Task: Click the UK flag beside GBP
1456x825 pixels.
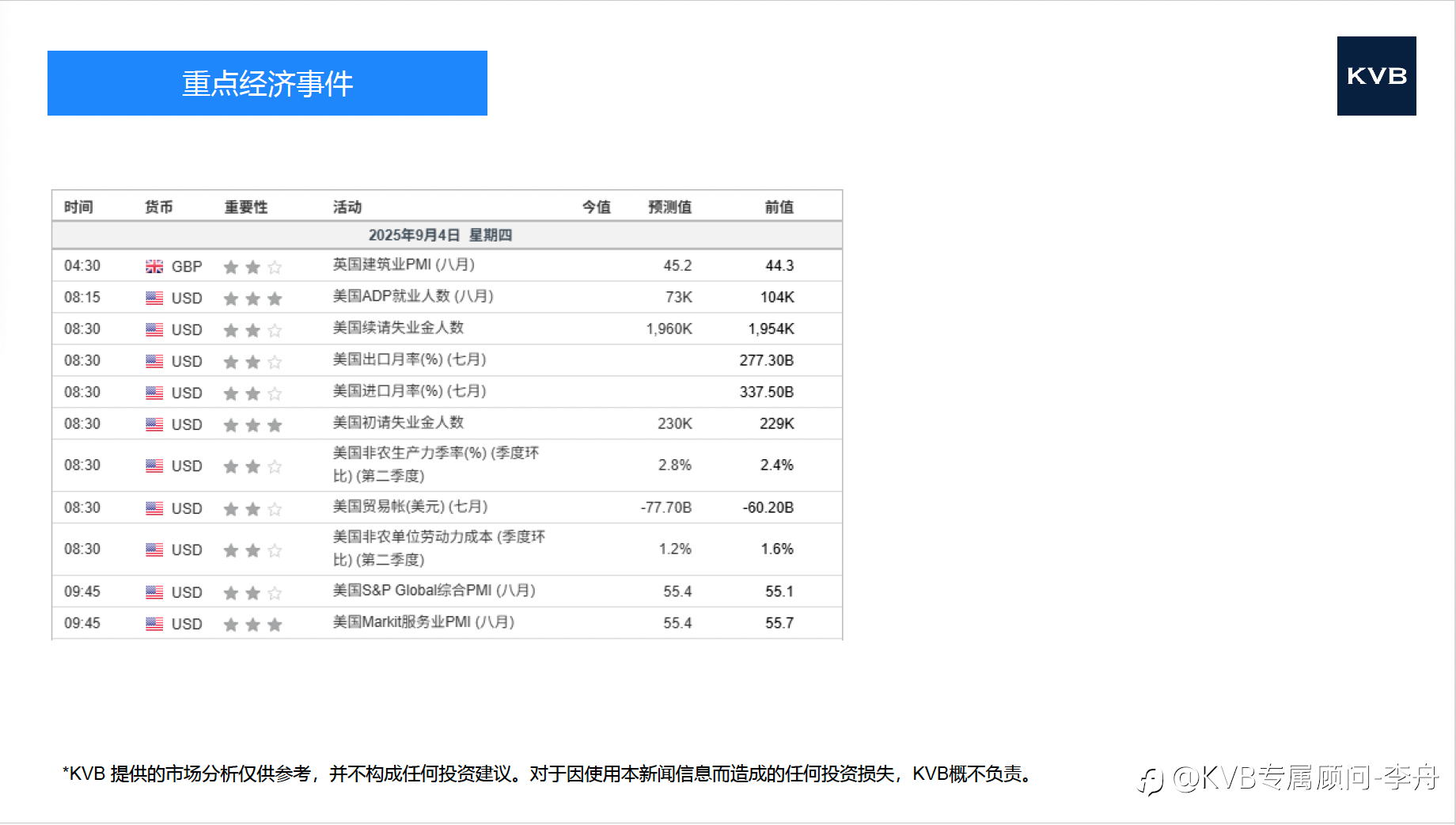Action: pos(154,267)
